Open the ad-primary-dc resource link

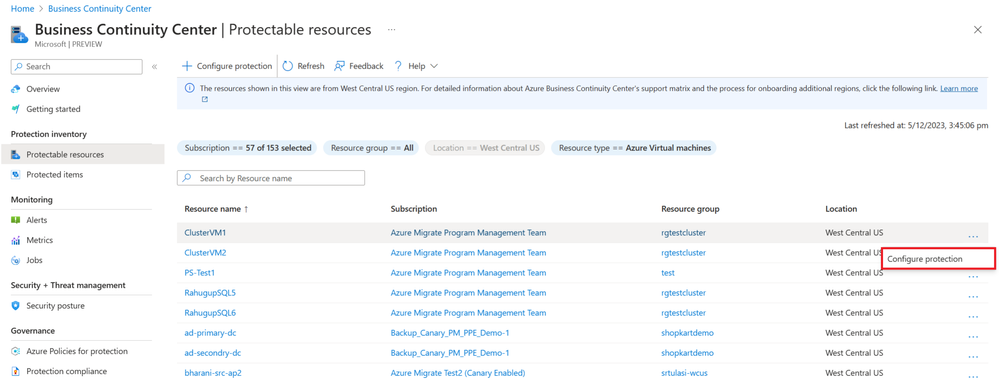[210, 333]
